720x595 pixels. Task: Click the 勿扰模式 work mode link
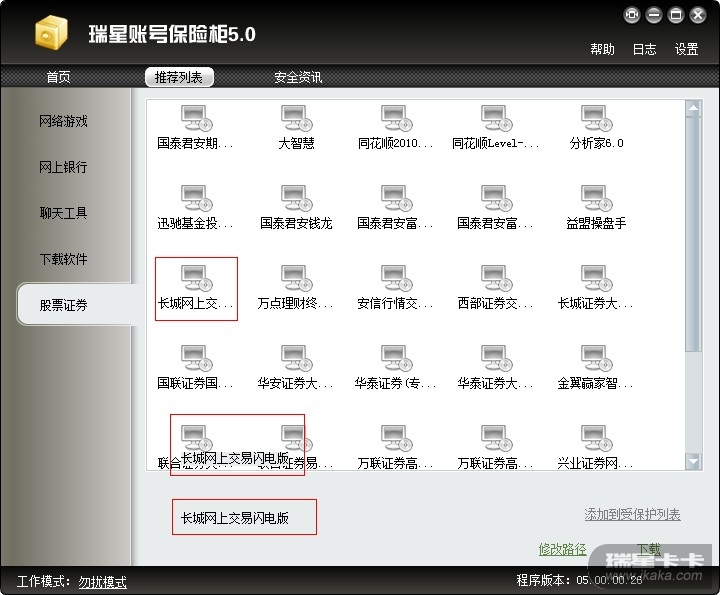[x=102, y=582]
